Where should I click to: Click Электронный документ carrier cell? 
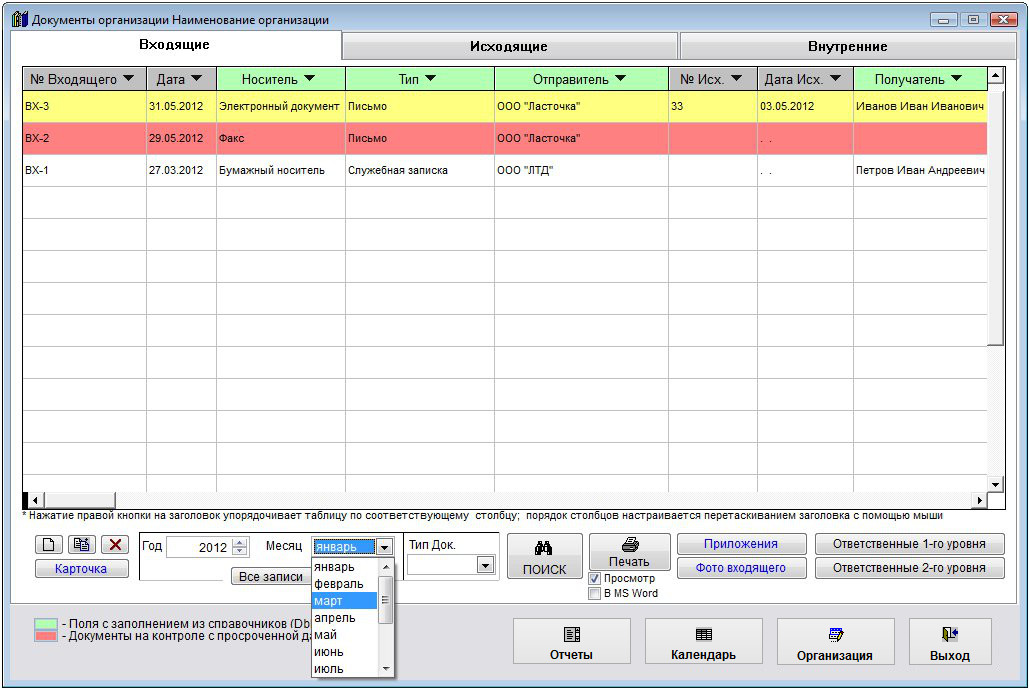281,106
